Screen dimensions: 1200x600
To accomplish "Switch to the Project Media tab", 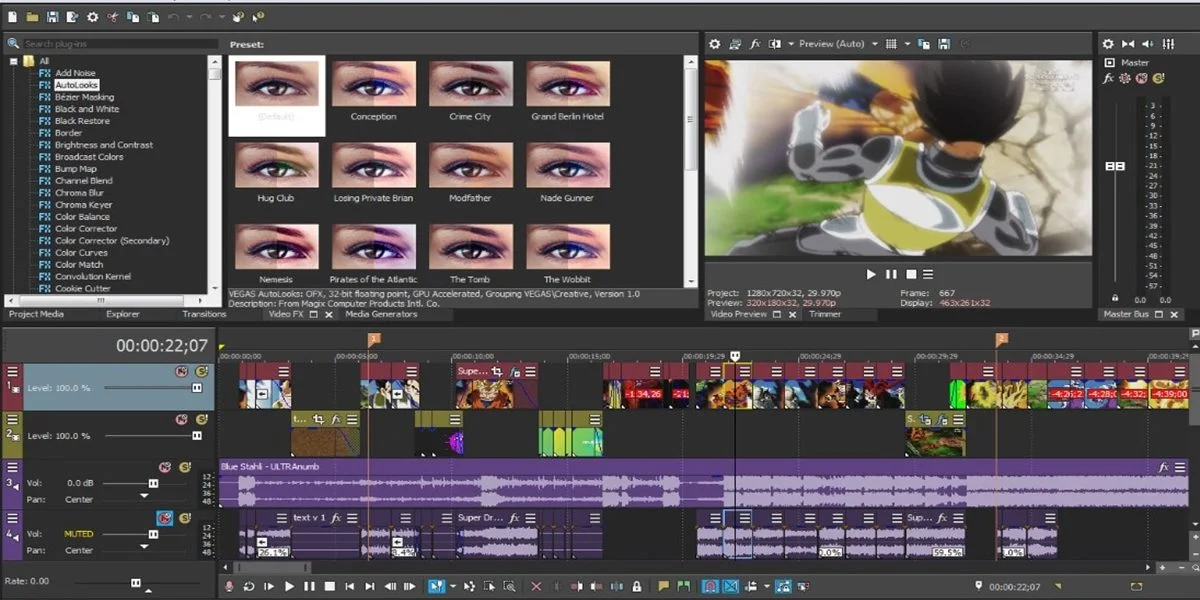I will point(36,314).
